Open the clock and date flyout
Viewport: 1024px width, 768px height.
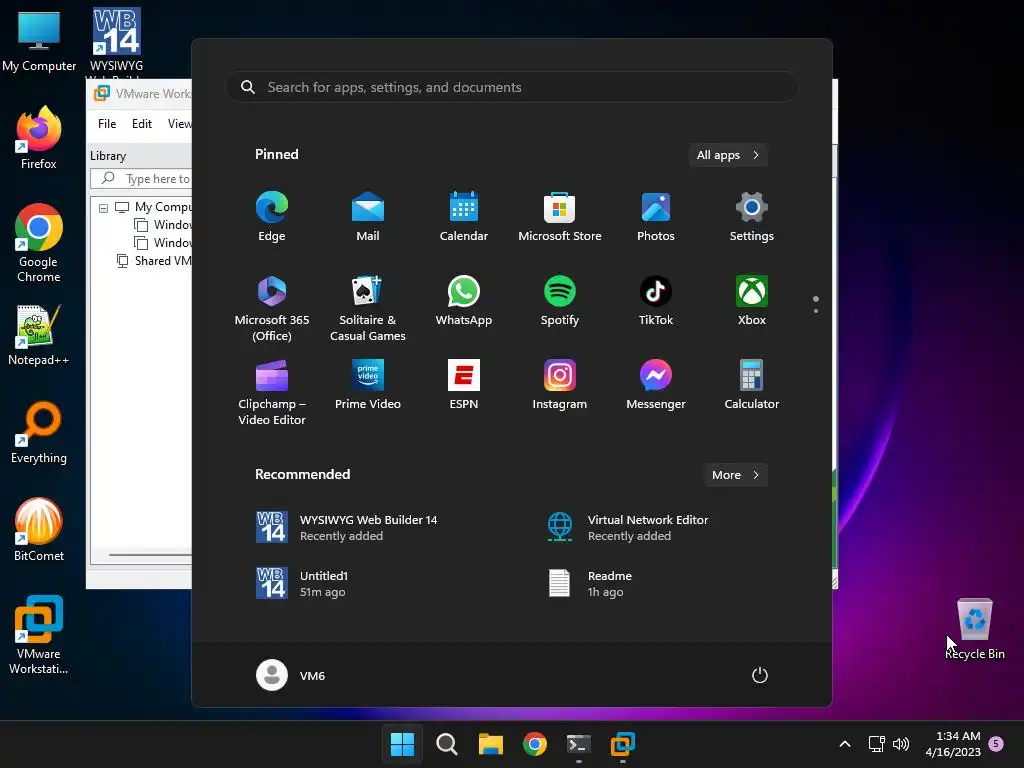953,744
